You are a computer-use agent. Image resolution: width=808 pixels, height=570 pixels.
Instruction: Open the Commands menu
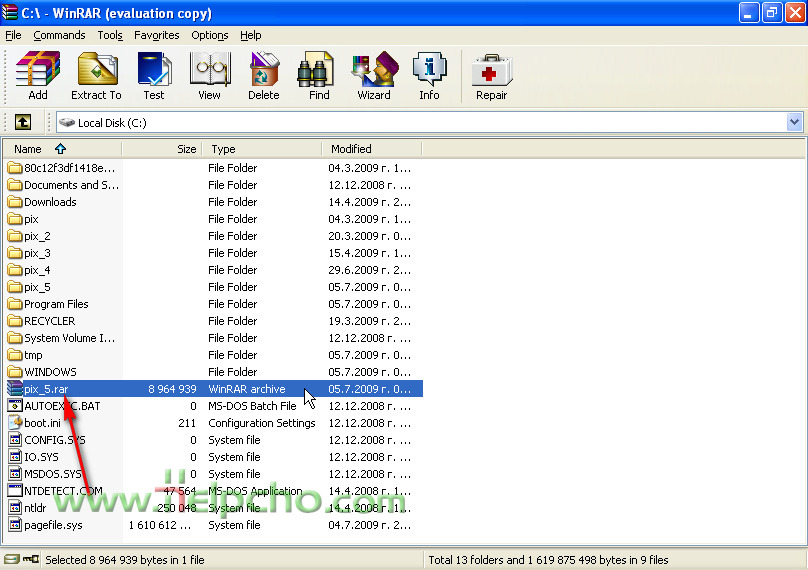[x=59, y=35]
